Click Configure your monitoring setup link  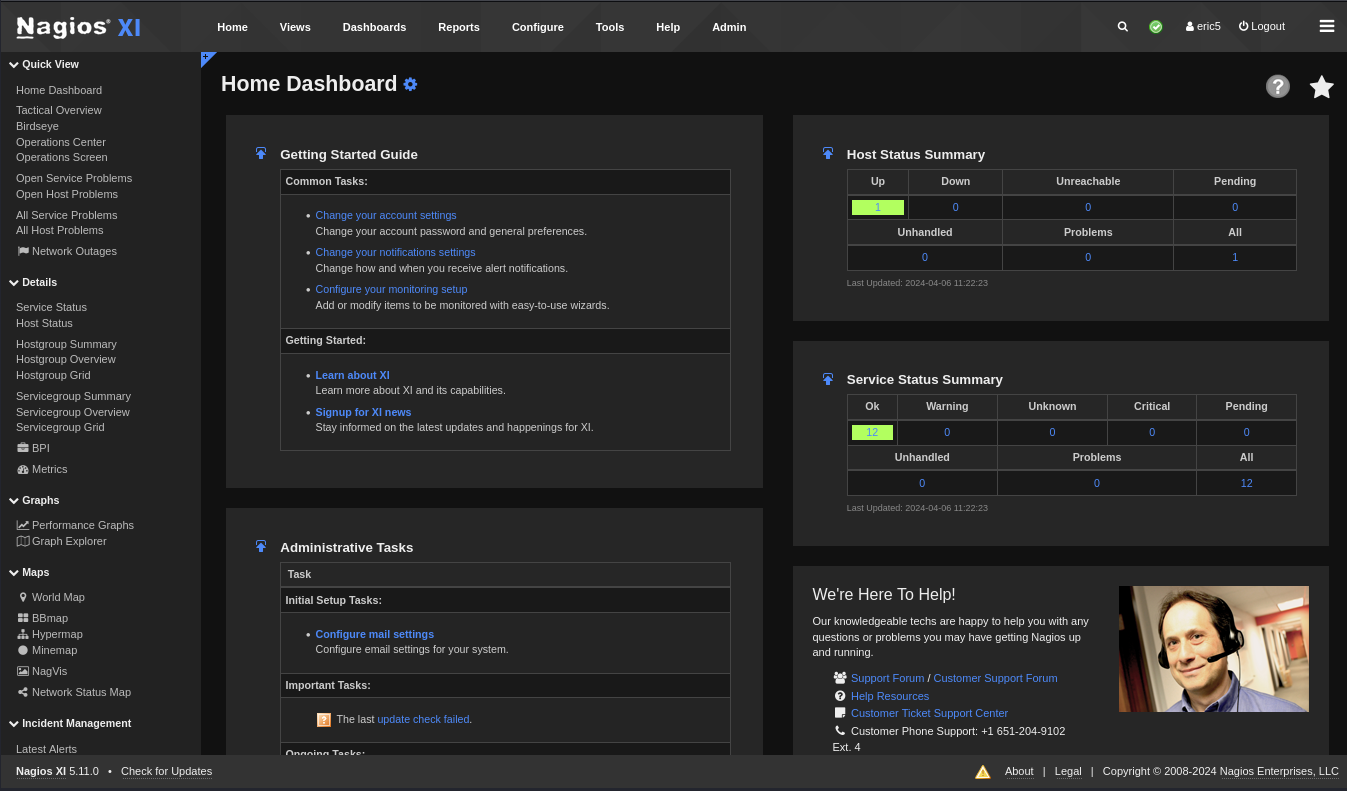pyautogui.click(x=391, y=289)
